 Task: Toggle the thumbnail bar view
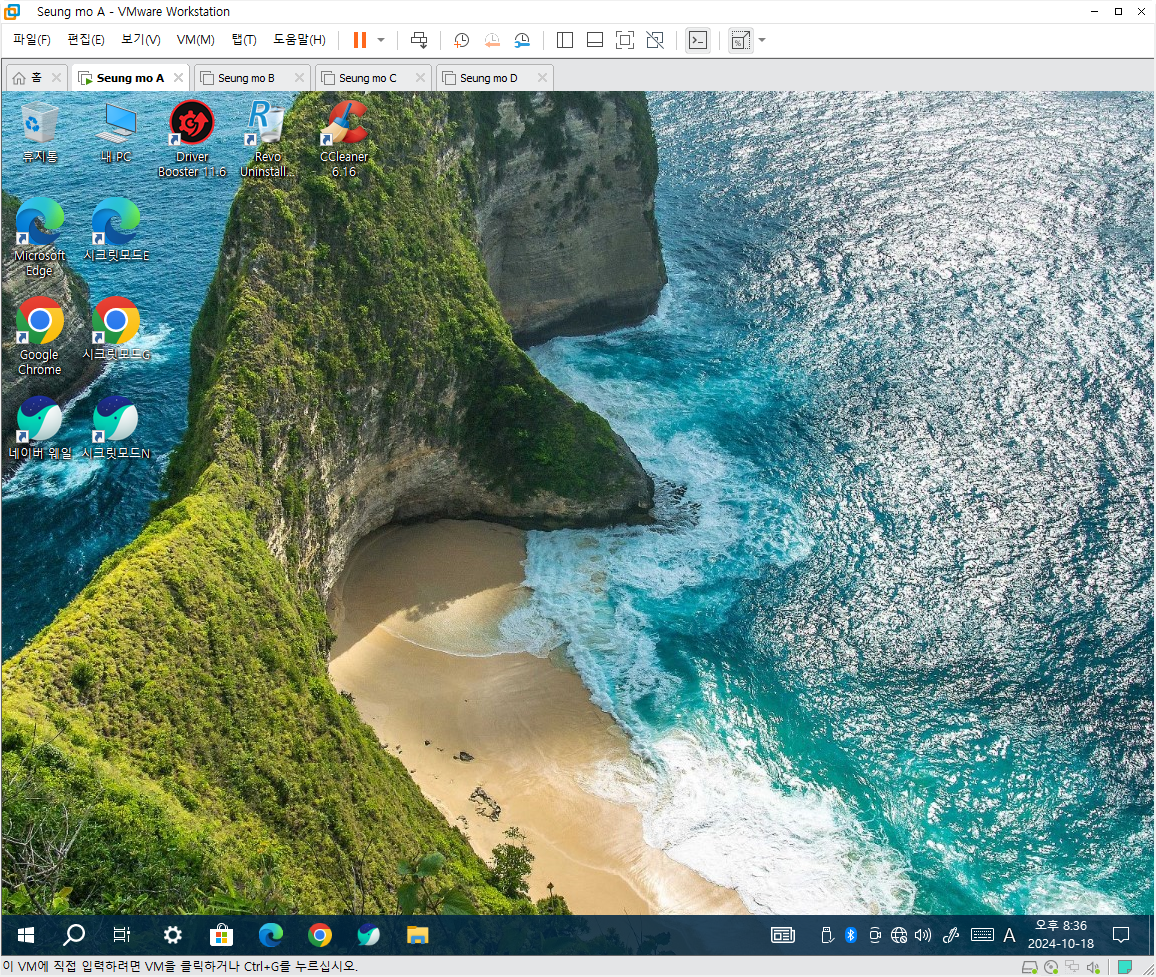click(x=595, y=40)
